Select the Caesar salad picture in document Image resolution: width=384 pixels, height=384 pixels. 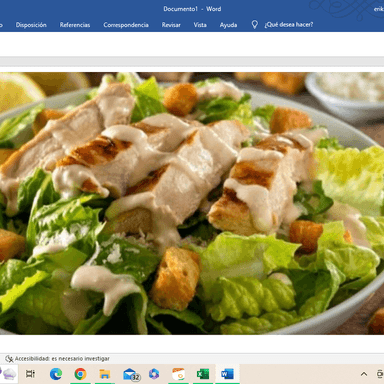coord(192,203)
